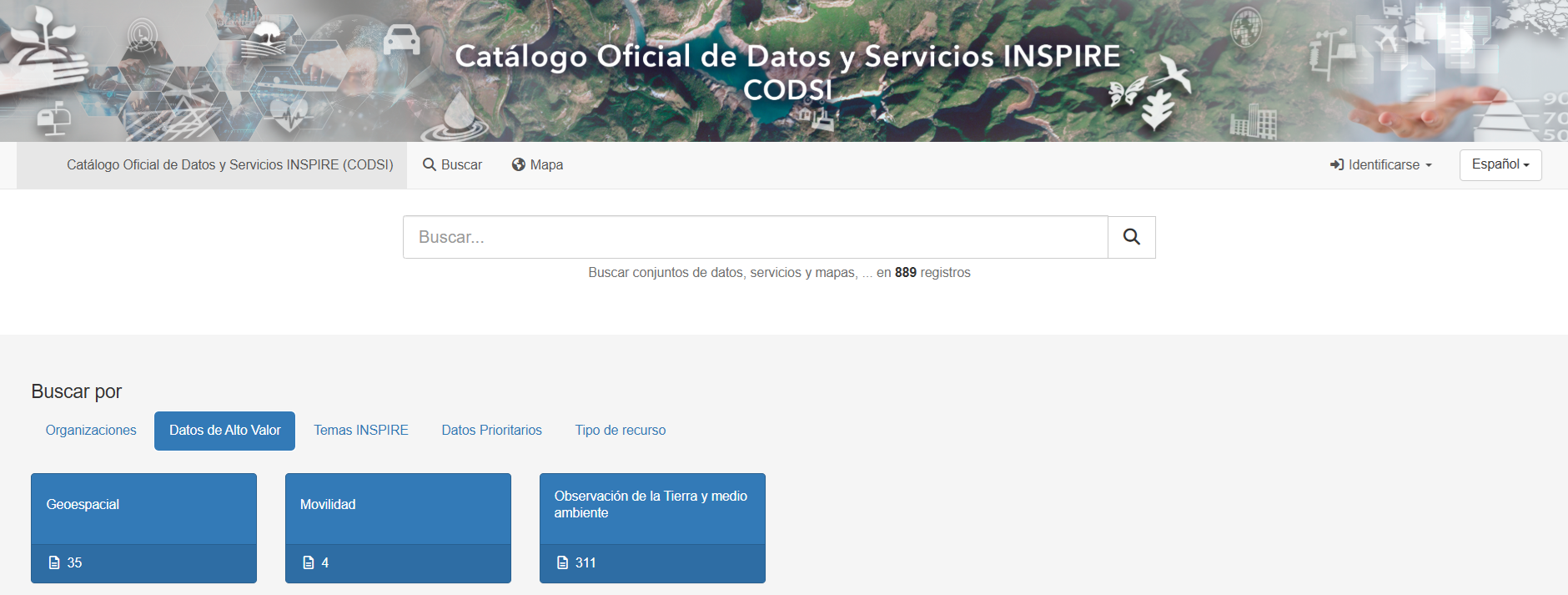Click the document icon in Movilidad card

[x=309, y=562]
